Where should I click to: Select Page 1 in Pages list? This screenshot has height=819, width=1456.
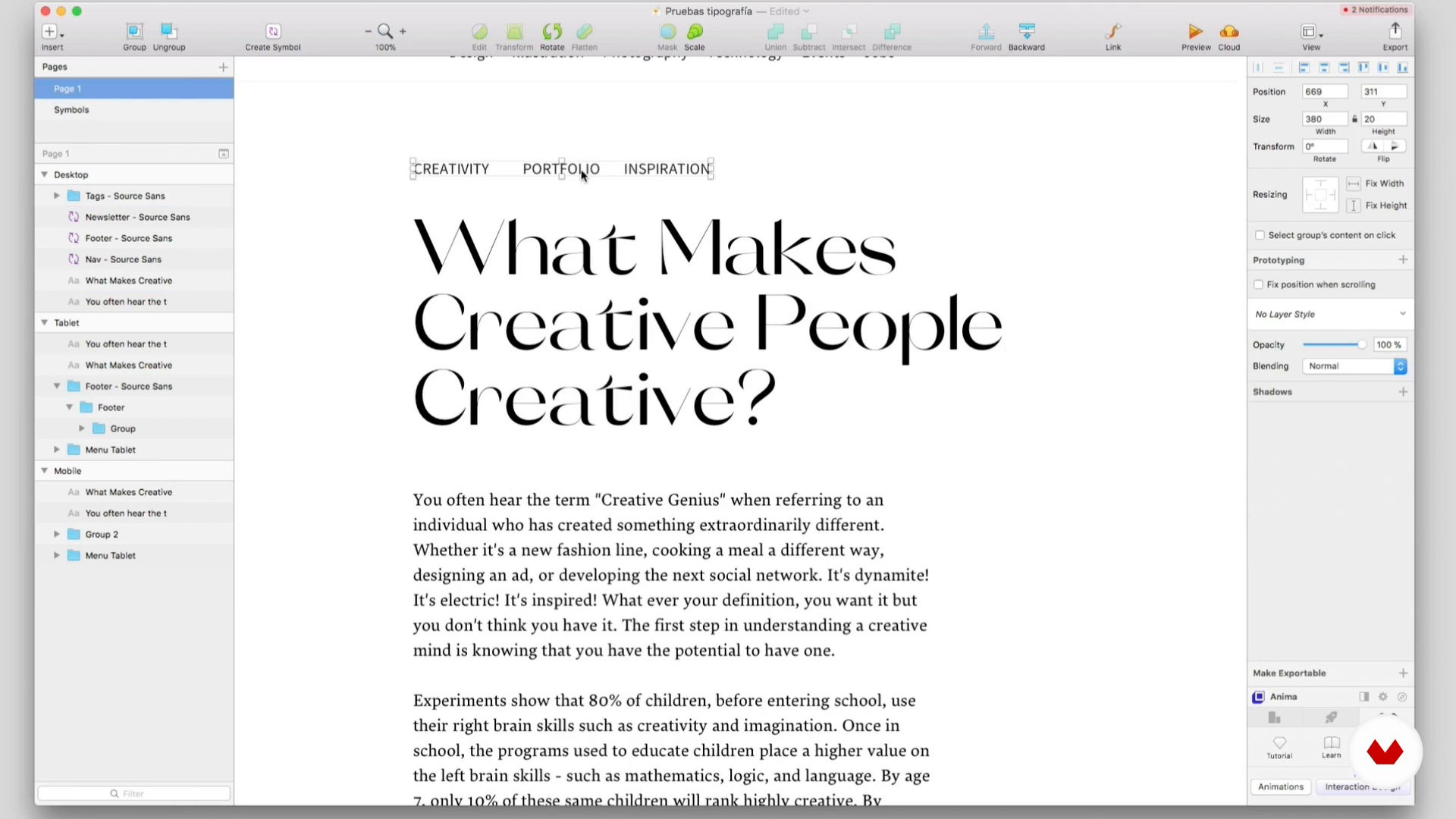(133, 89)
